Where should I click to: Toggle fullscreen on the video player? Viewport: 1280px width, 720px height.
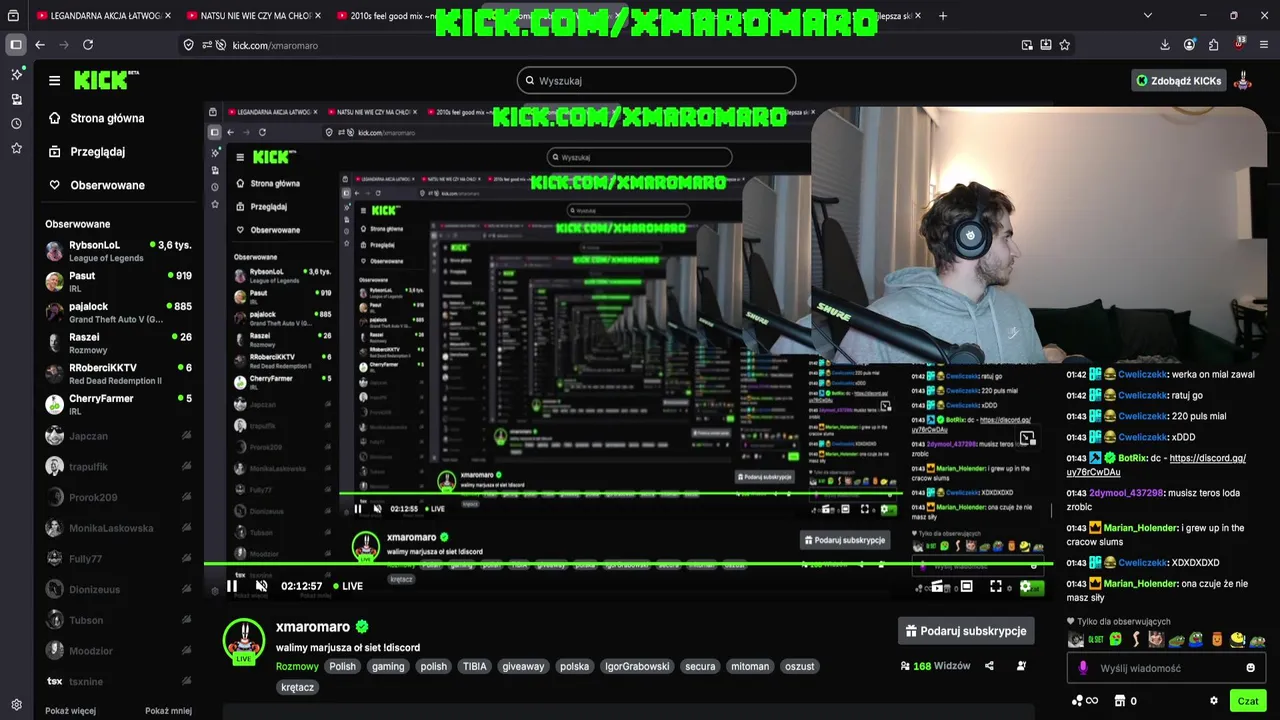click(x=996, y=586)
